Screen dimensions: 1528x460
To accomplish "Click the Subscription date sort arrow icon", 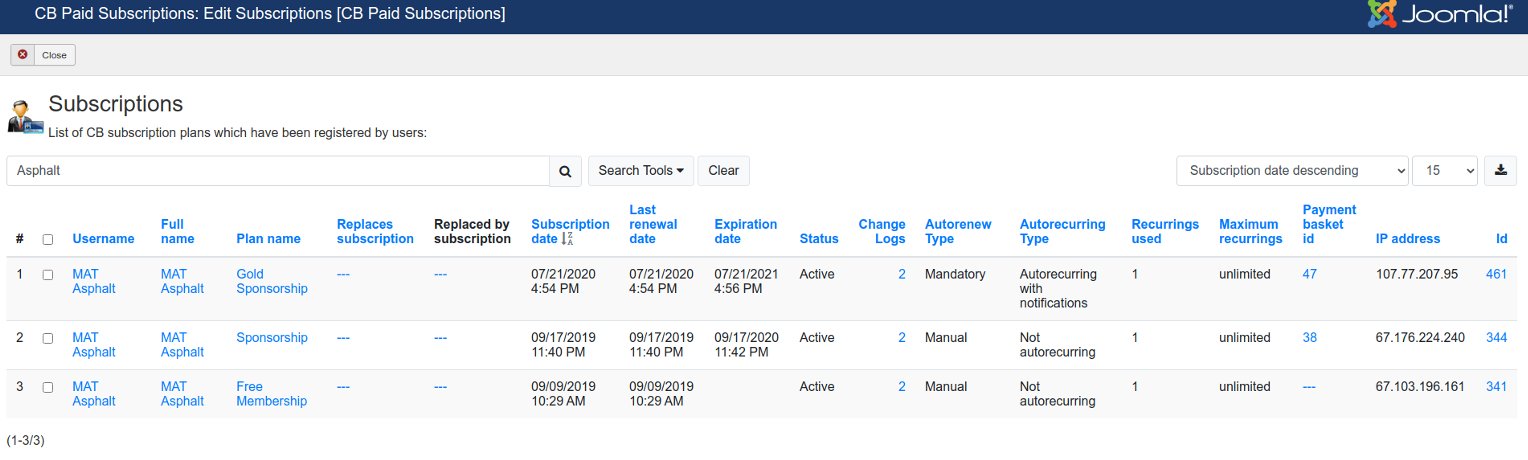I will pyautogui.click(x=568, y=239).
